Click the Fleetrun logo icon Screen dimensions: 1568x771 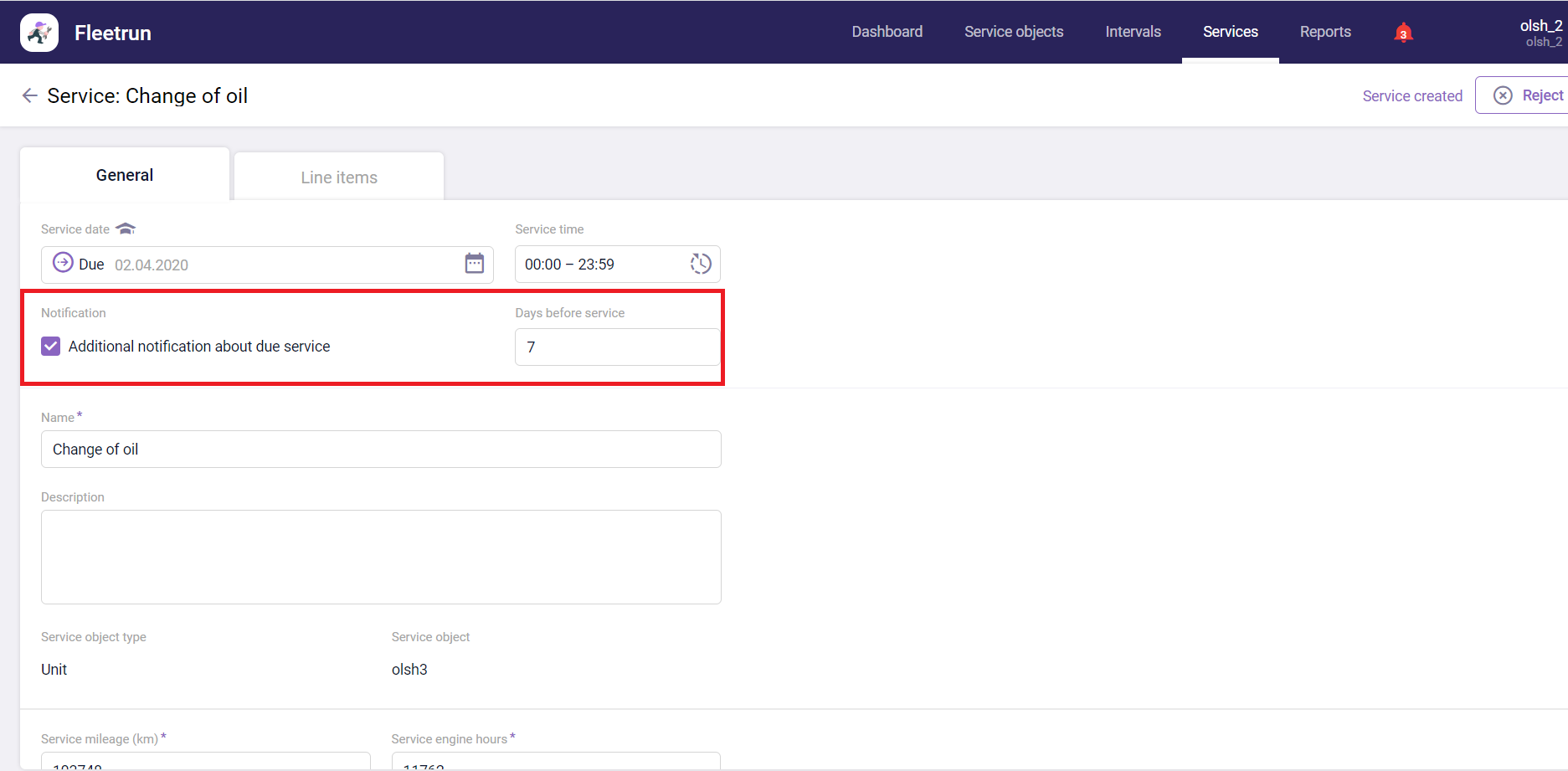tap(39, 33)
